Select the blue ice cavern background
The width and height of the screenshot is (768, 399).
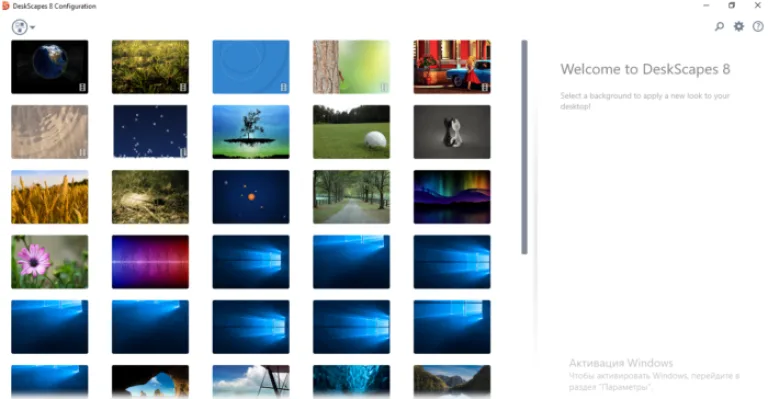tap(352, 381)
